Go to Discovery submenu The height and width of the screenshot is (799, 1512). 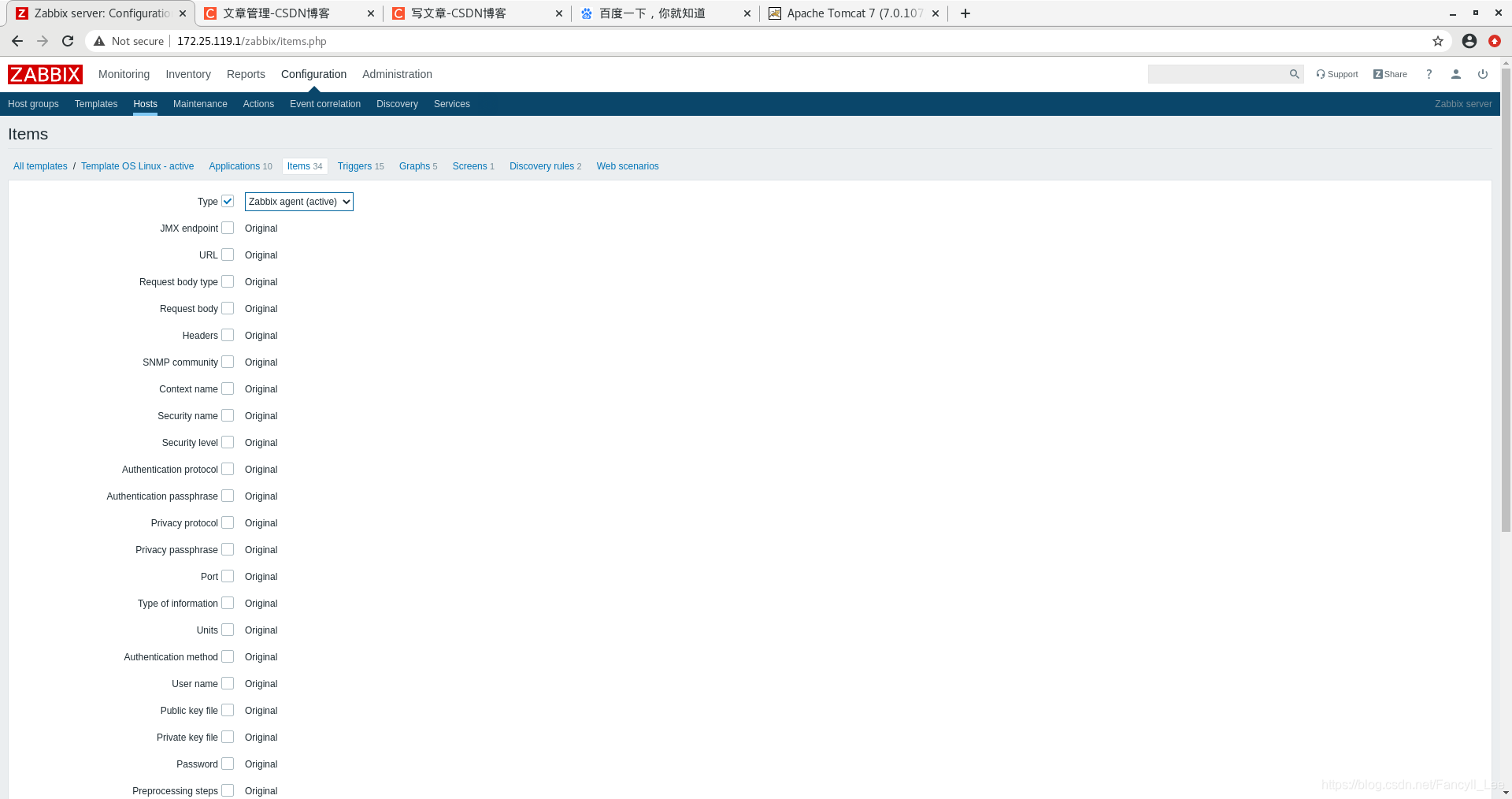(397, 104)
